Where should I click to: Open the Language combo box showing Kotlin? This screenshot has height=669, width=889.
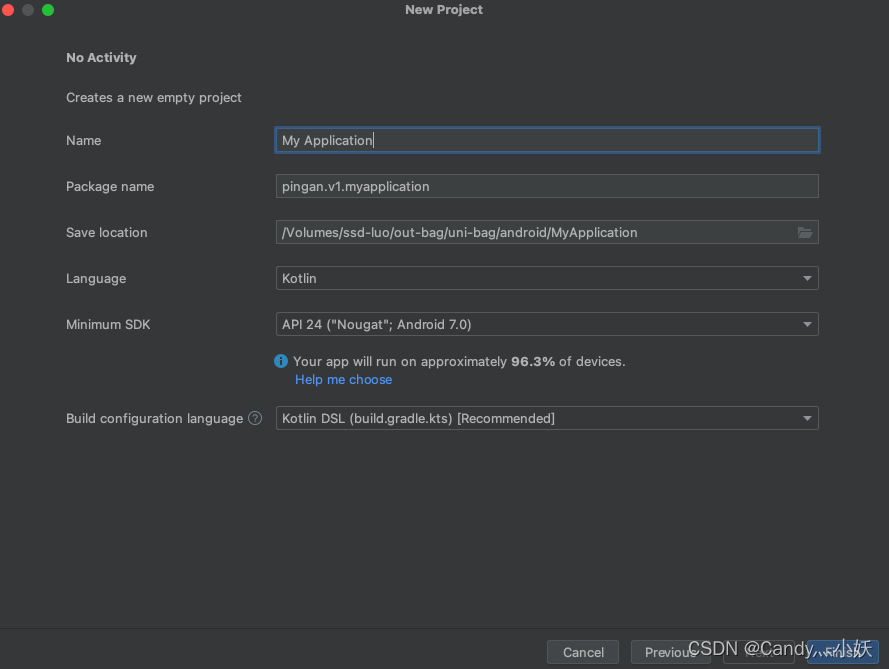click(547, 278)
